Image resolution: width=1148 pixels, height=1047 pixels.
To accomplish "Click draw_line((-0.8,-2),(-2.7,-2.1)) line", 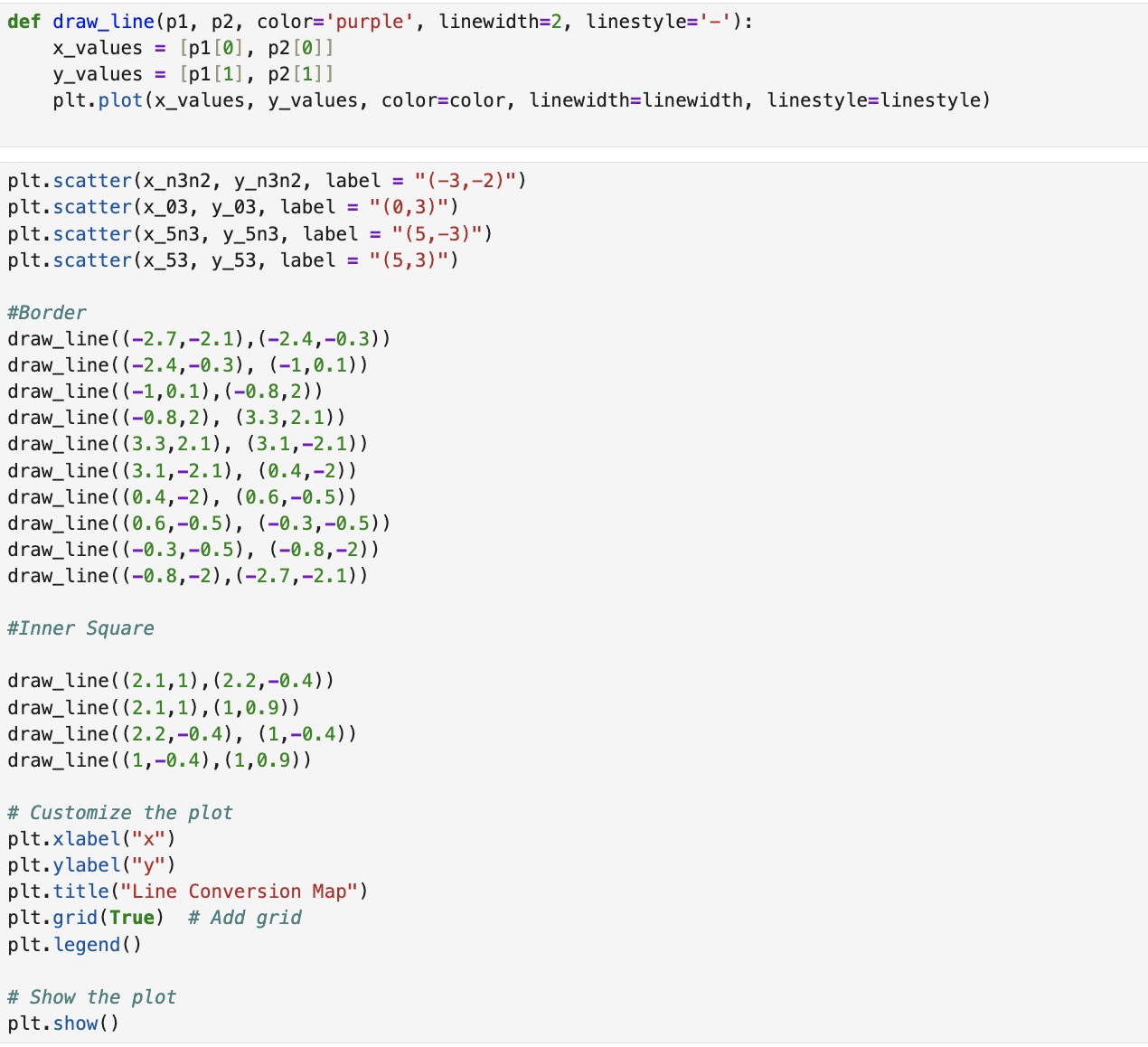I will (x=187, y=576).
